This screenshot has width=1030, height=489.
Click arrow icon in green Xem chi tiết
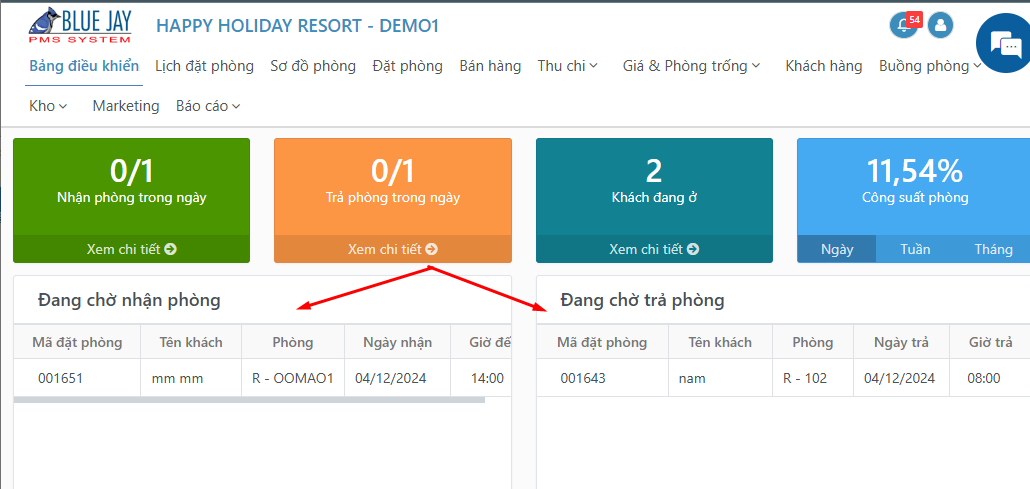171,249
